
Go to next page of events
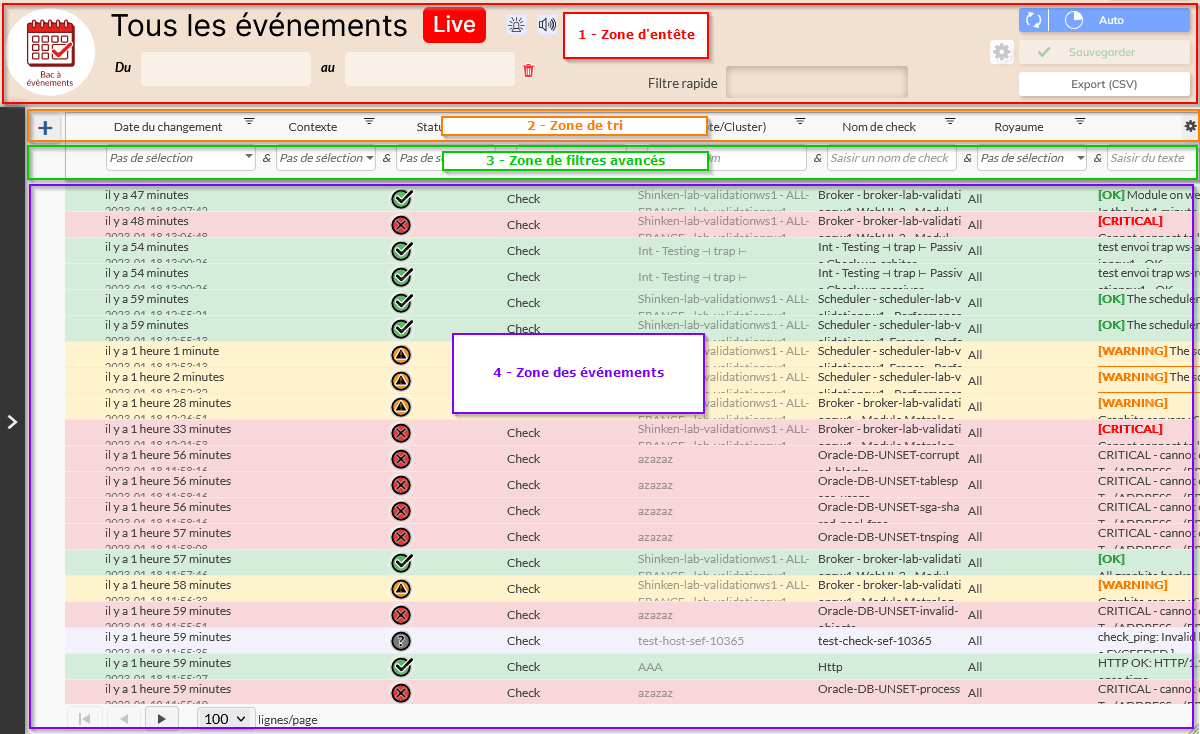[x=160, y=718]
